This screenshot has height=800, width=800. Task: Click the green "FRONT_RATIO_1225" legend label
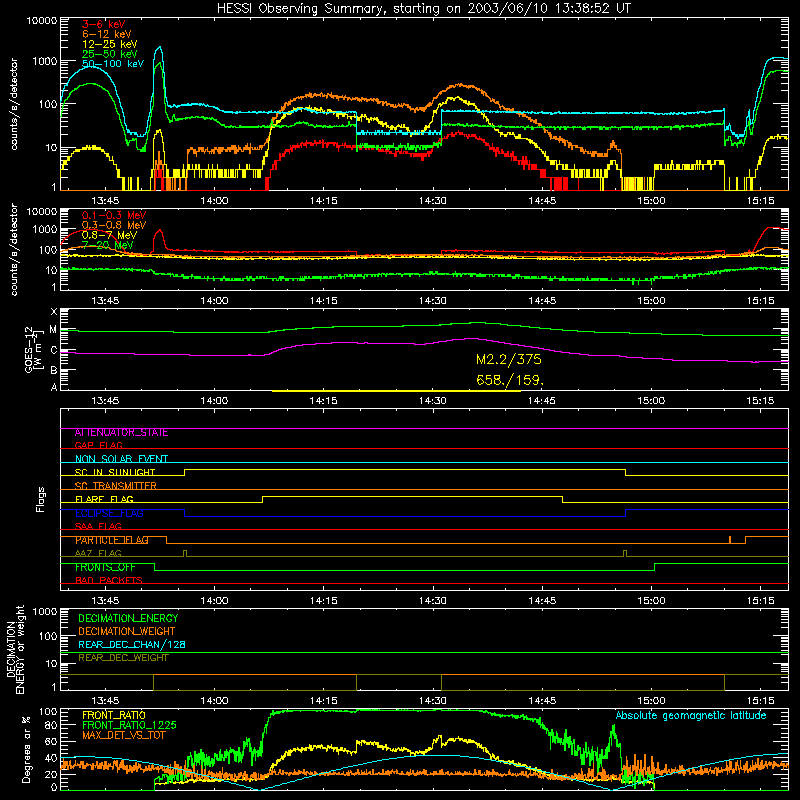tap(129, 725)
